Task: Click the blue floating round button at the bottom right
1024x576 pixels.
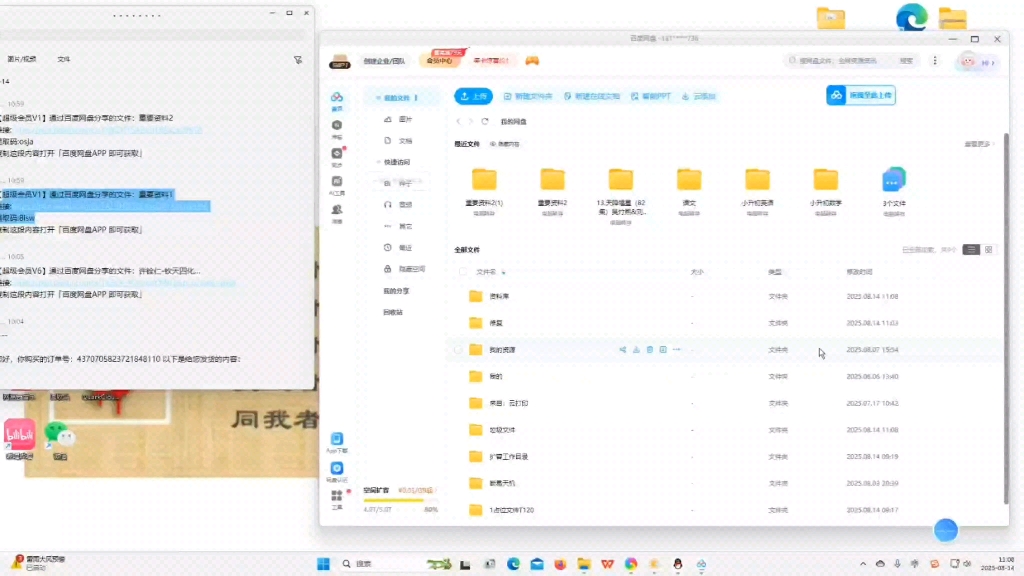Action: [x=946, y=530]
